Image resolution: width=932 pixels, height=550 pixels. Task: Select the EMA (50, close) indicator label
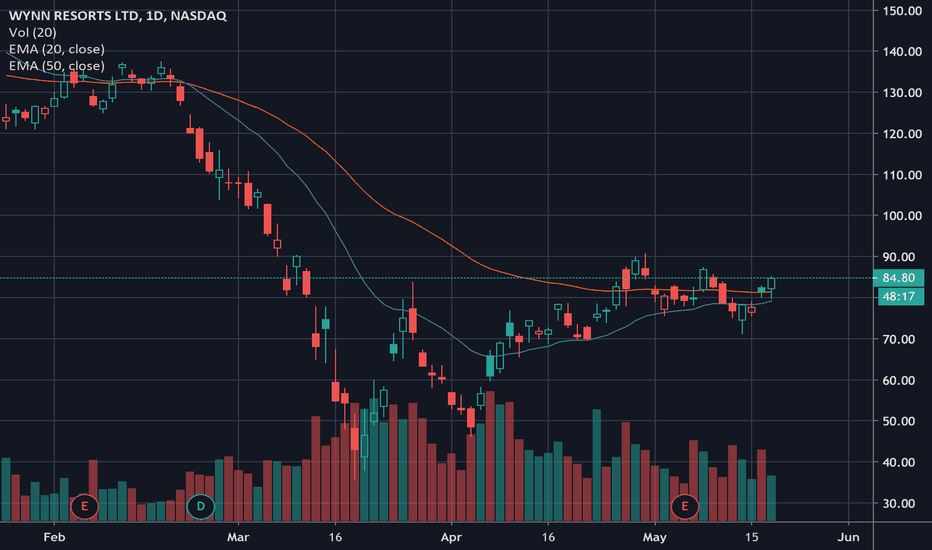56,66
